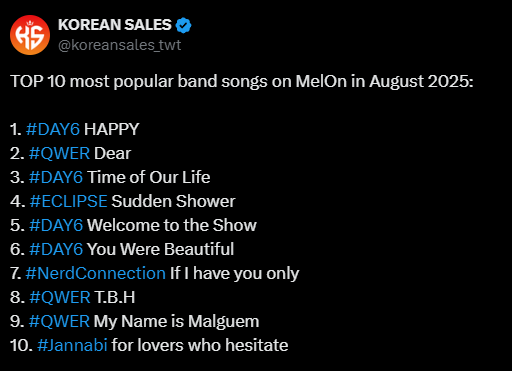Click the tweet headline about MelOn August 2025
The image size is (512, 371).
242,82
